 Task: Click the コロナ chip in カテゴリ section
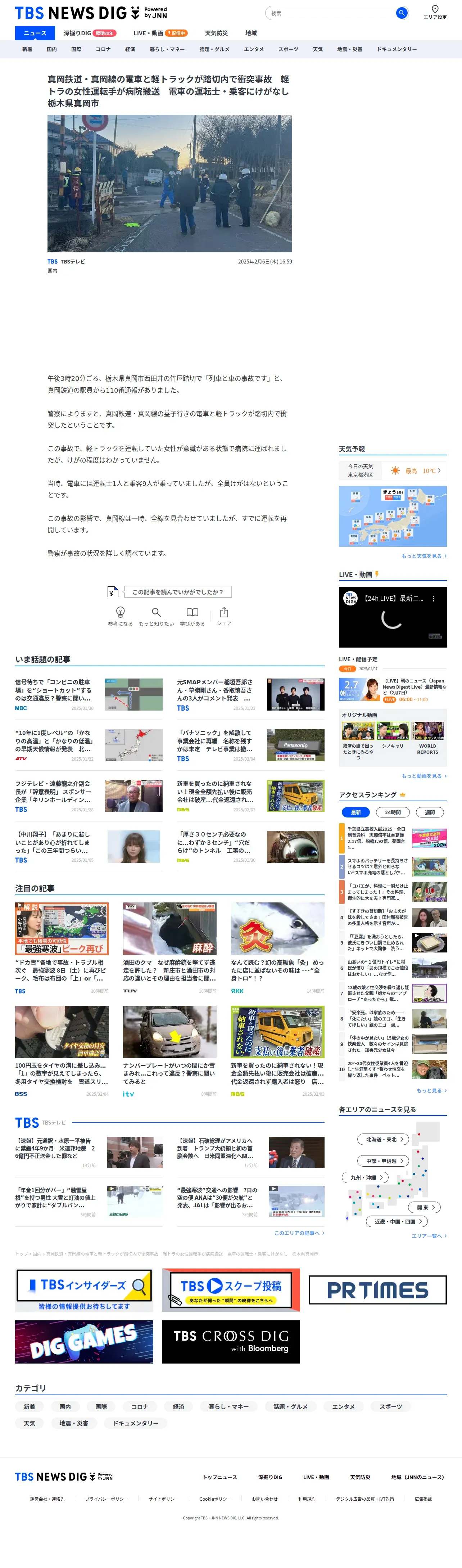[x=140, y=1406]
